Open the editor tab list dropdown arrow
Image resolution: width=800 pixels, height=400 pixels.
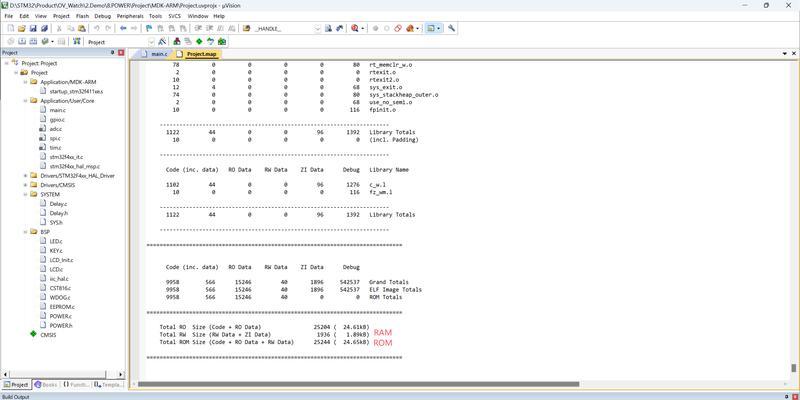click(x=785, y=54)
